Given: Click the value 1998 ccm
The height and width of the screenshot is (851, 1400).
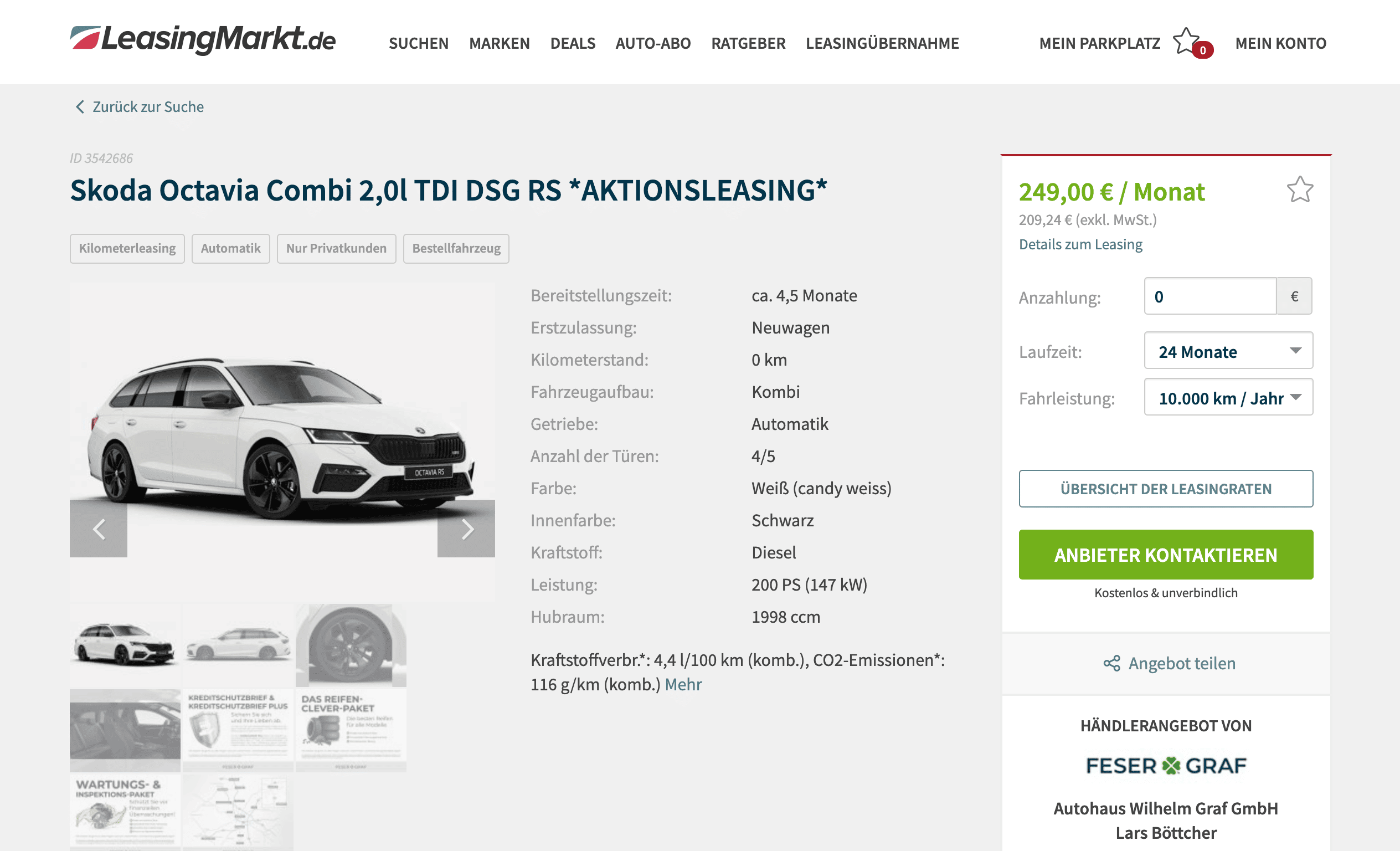Looking at the screenshot, I should [786, 617].
